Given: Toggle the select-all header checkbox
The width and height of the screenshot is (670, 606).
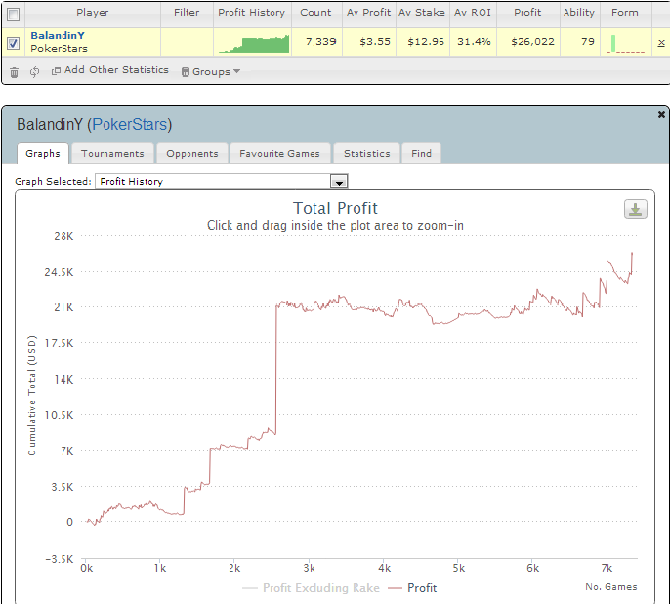Looking at the screenshot, I should 14,15.
